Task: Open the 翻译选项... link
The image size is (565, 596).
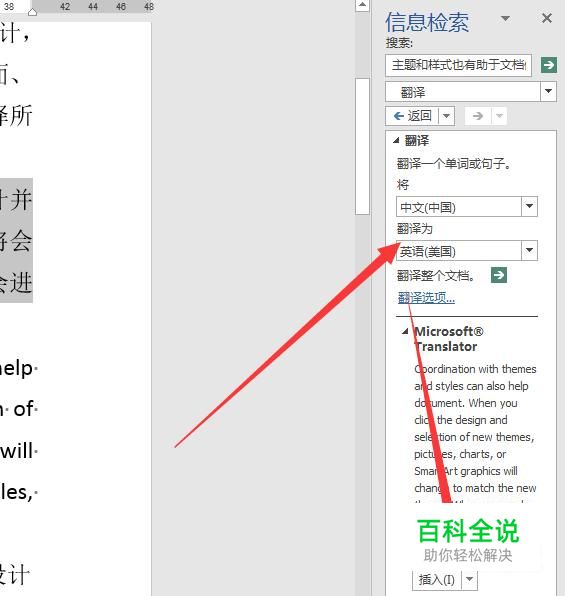Action: (x=426, y=298)
